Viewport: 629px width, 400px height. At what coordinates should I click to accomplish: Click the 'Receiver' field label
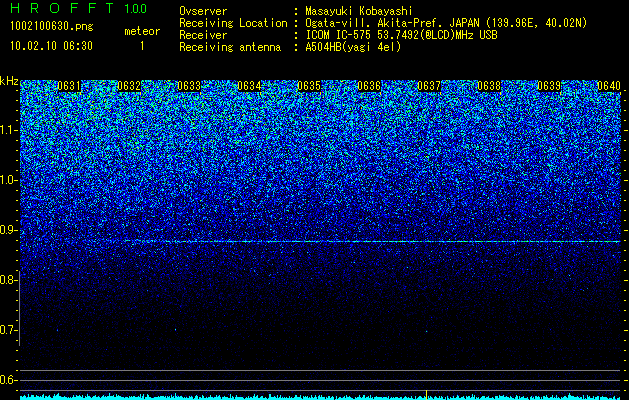(x=203, y=35)
